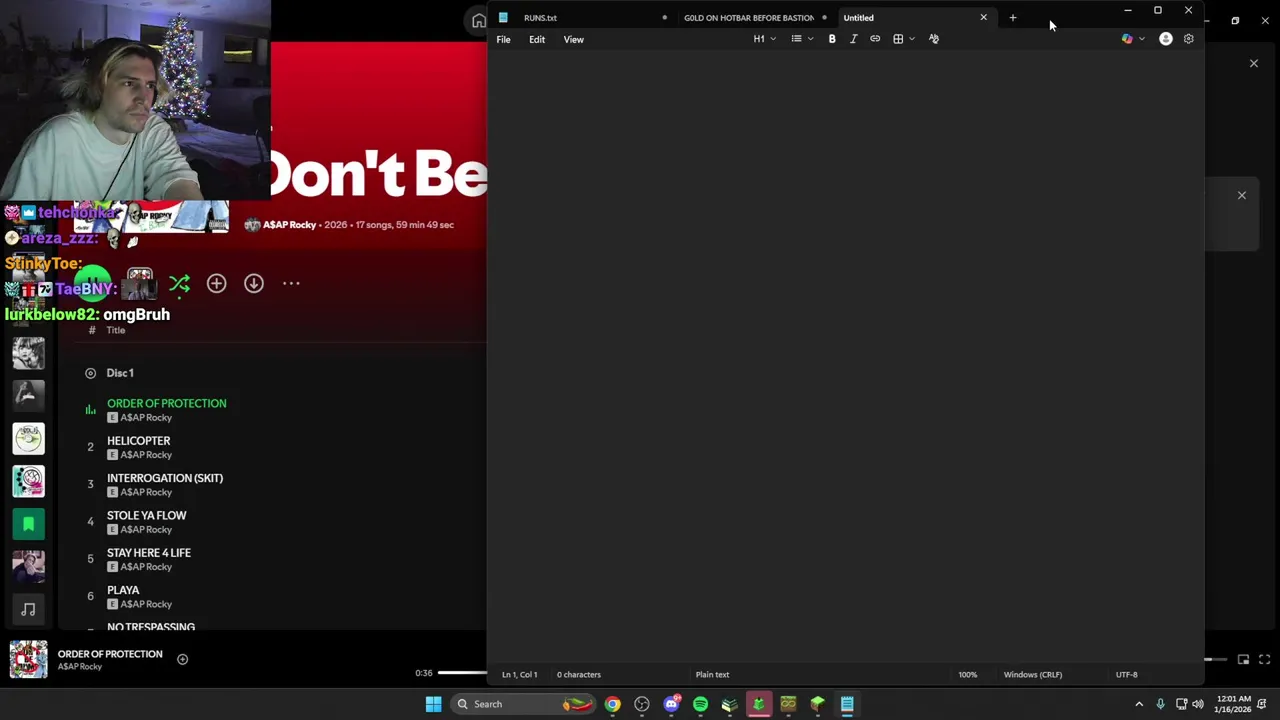Expand the Copilot dropdown arrow

point(1142,39)
